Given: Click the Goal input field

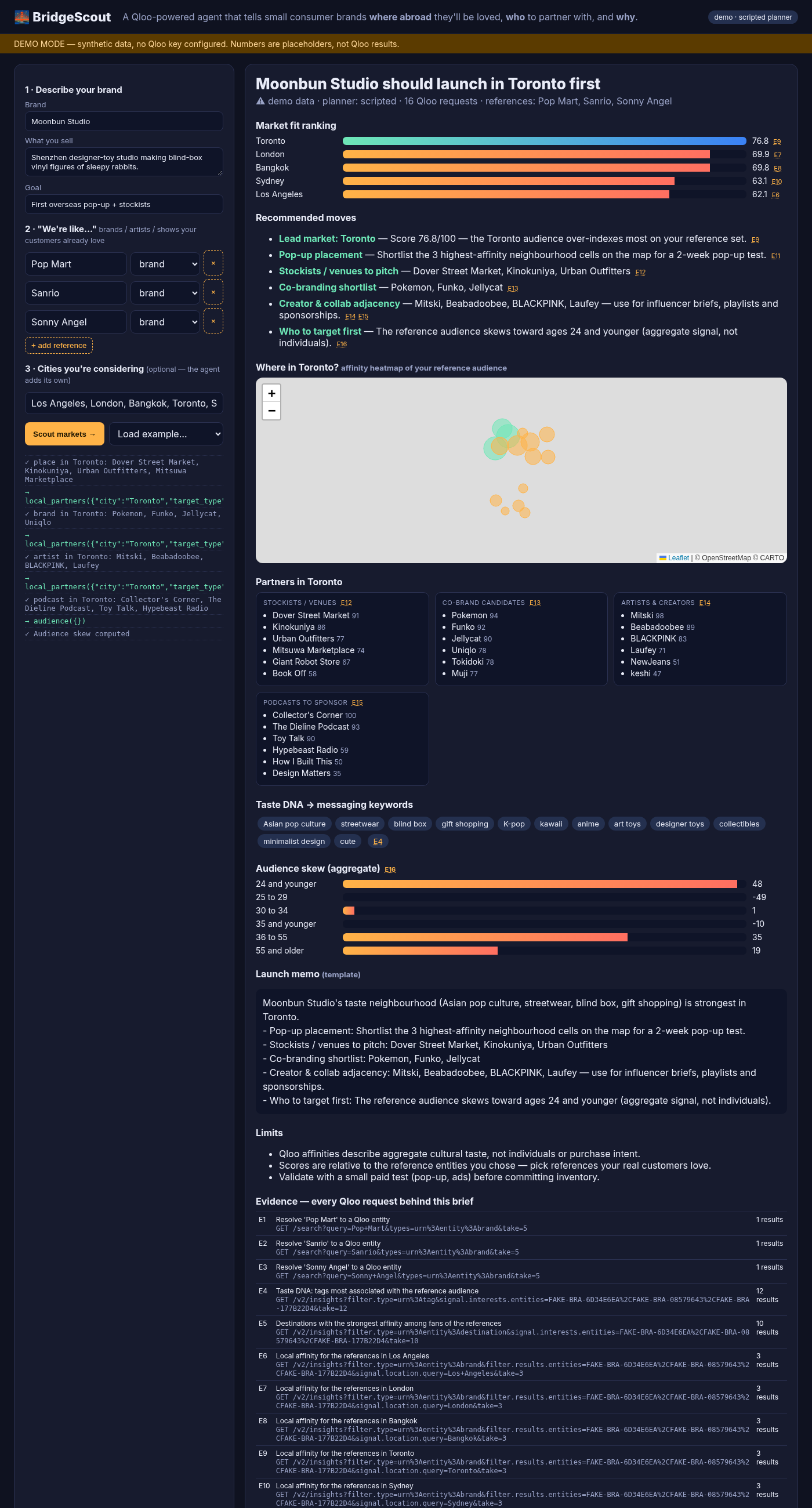Looking at the screenshot, I should 124,204.
